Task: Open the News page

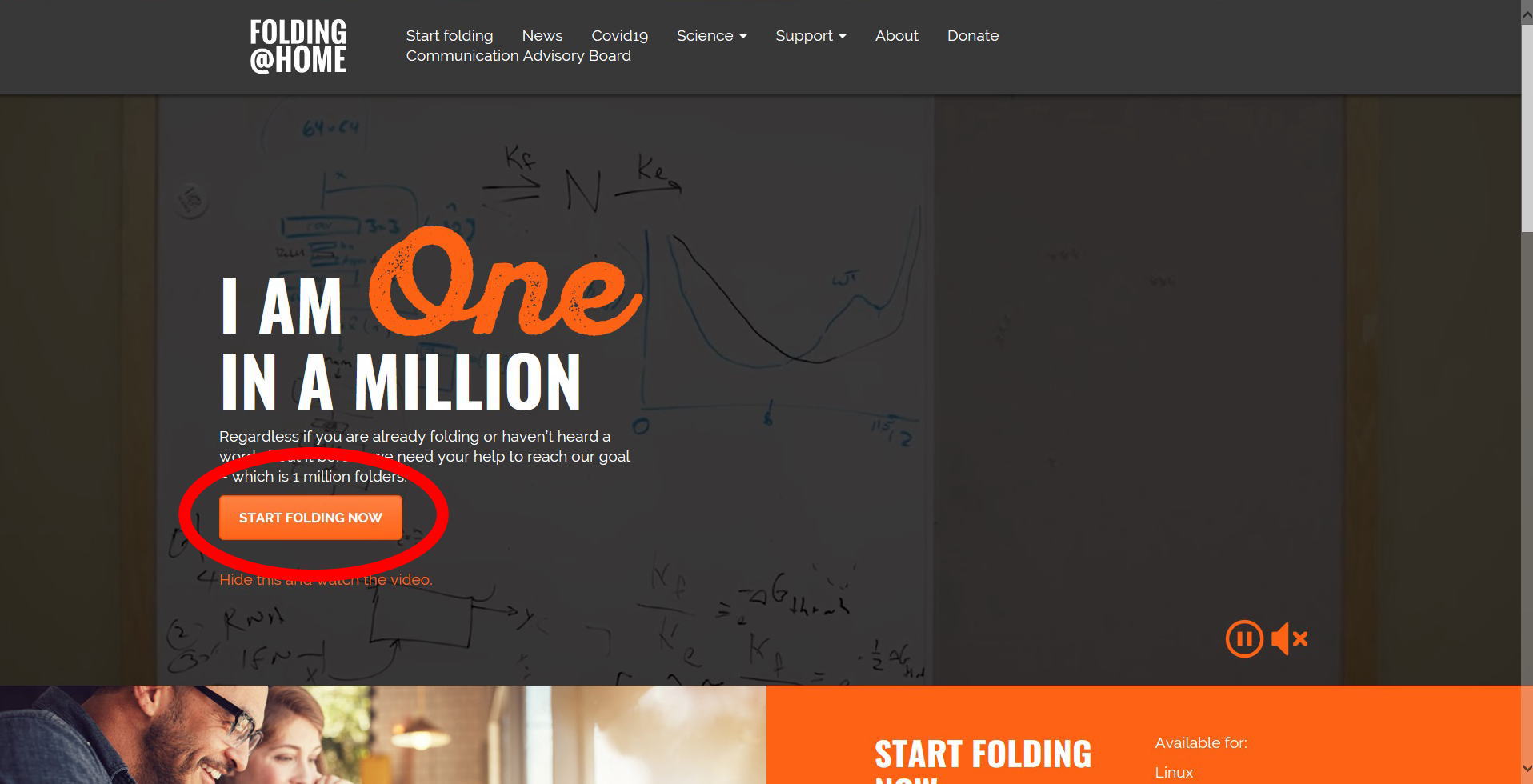Action: pos(542,35)
